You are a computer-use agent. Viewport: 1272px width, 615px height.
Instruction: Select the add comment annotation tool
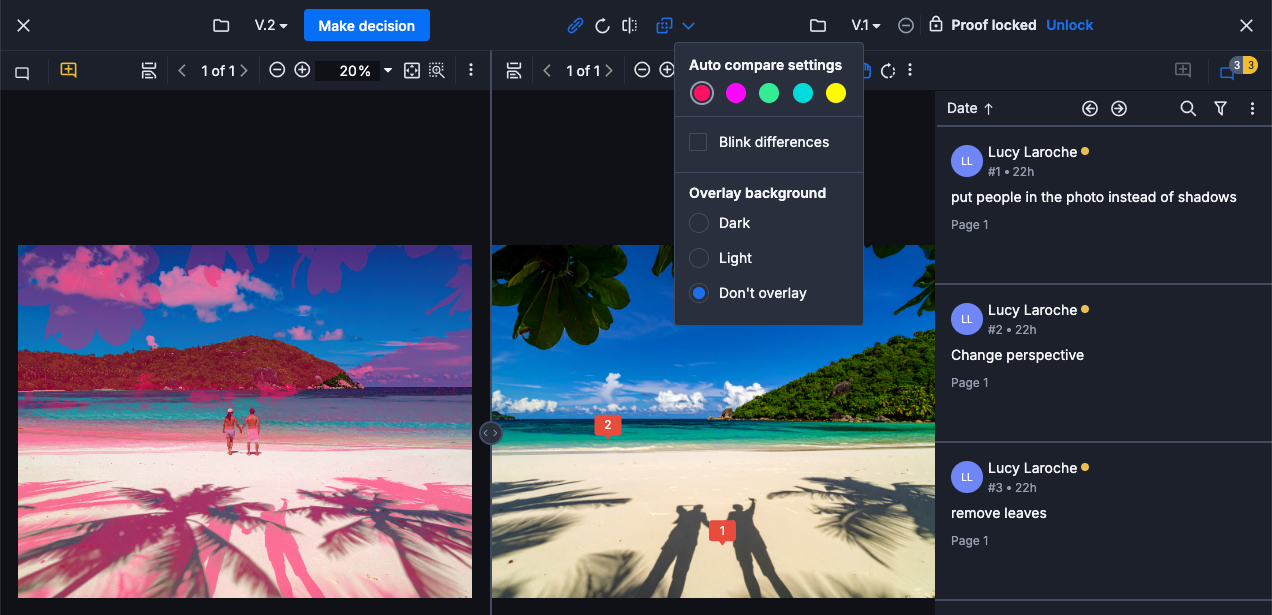(x=68, y=70)
